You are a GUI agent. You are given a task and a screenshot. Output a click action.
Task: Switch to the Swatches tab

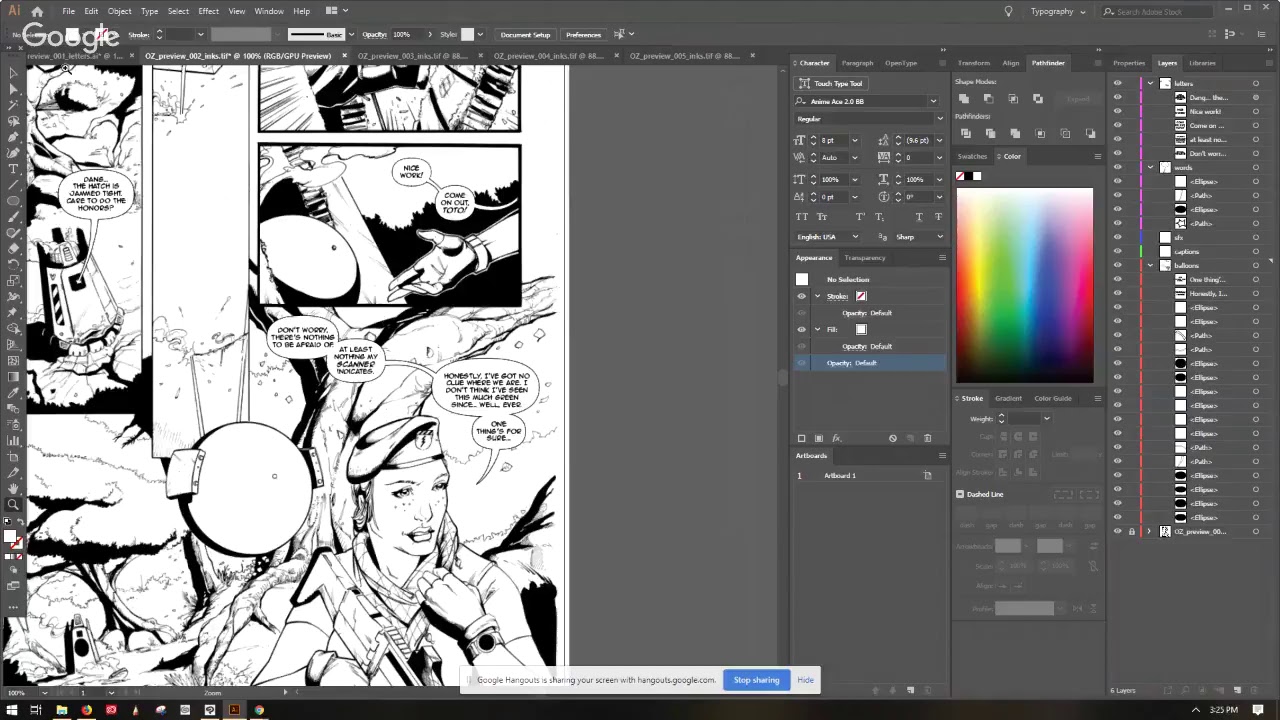[971, 156]
